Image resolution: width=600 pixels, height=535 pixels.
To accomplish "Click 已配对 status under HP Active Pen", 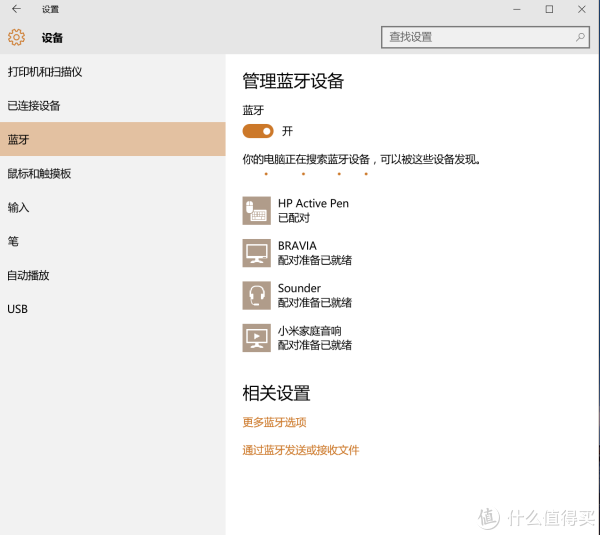I will pyautogui.click(x=294, y=218).
